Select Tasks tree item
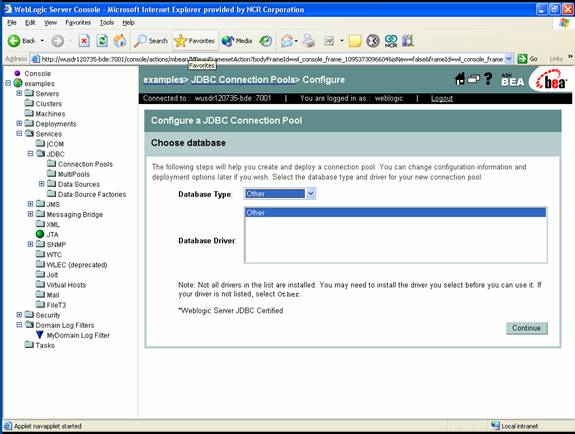This screenshot has height=434, width=575. coord(45,345)
